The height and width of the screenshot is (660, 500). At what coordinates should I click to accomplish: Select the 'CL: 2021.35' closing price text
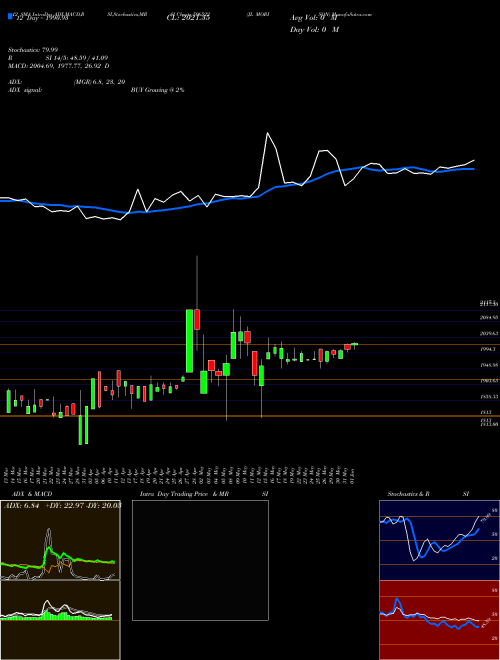pos(188,18)
